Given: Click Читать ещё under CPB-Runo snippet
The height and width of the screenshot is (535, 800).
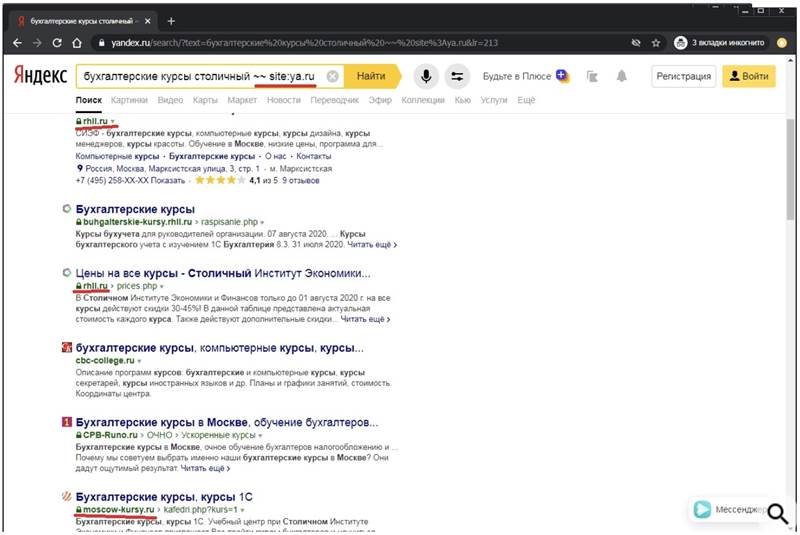Looking at the screenshot, I should (205, 468).
